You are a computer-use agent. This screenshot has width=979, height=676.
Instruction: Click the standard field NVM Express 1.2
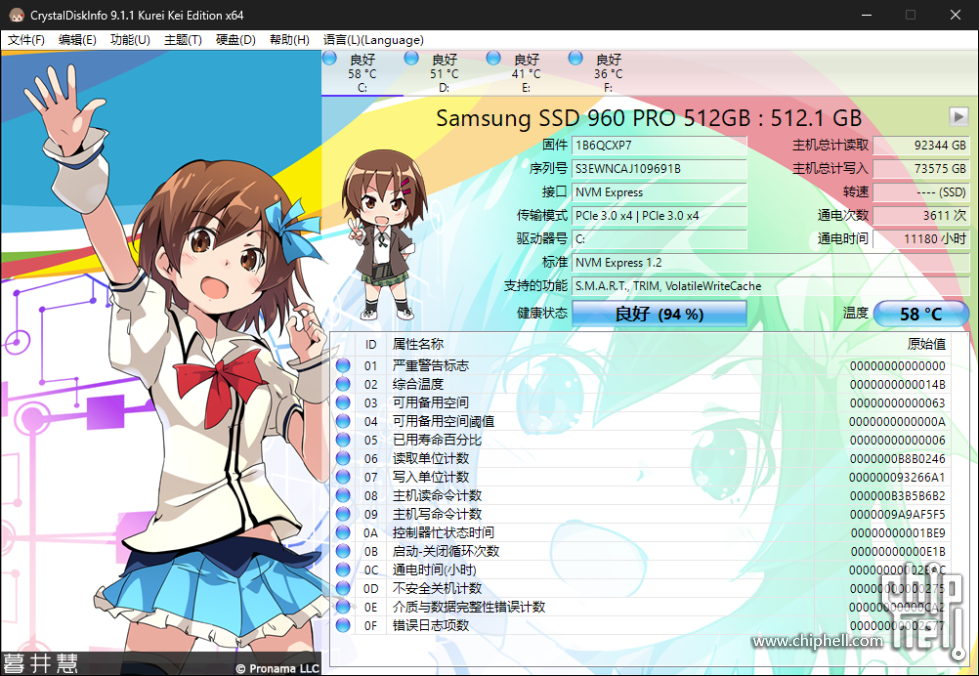(x=770, y=262)
